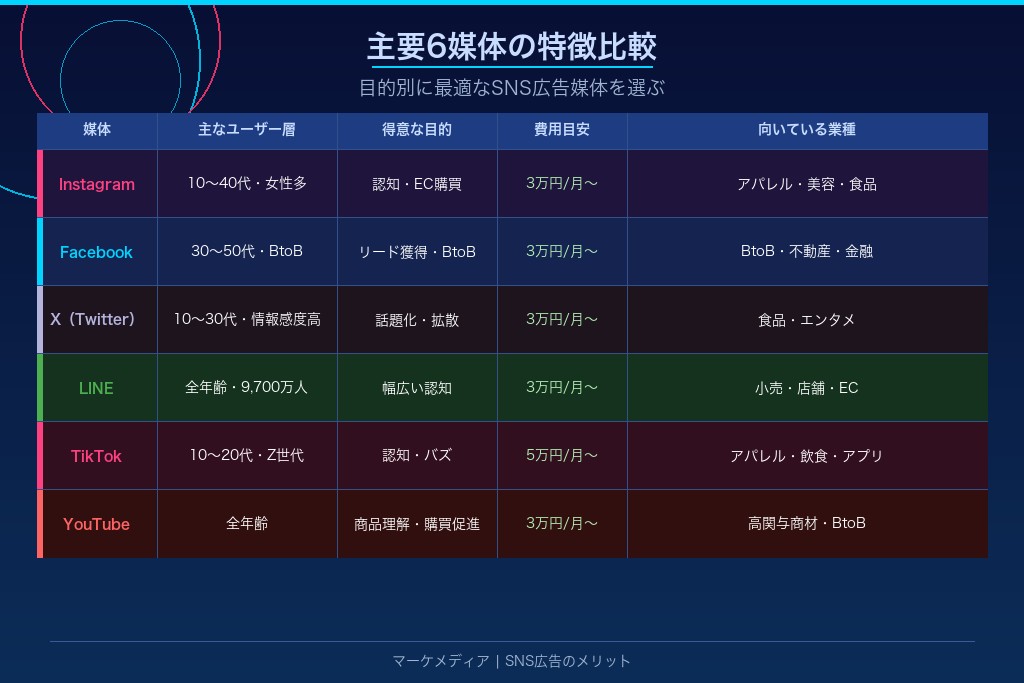Image resolution: width=1024 pixels, height=683 pixels.
Task: Click the green color bar beside LINE
Action: pyautogui.click(x=40, y=388)
